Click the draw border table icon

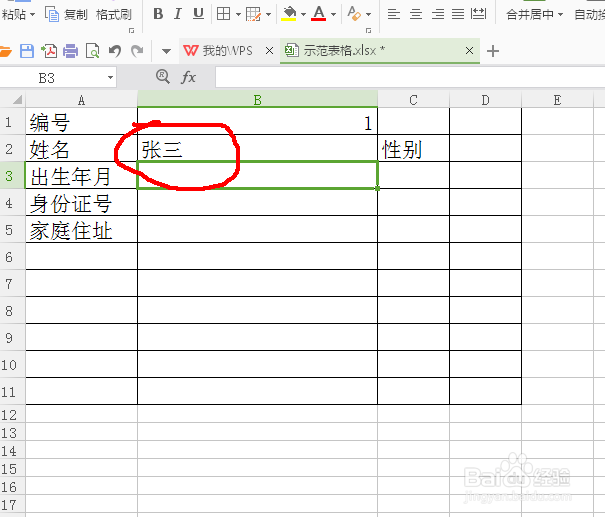click(x=253, y=14)
